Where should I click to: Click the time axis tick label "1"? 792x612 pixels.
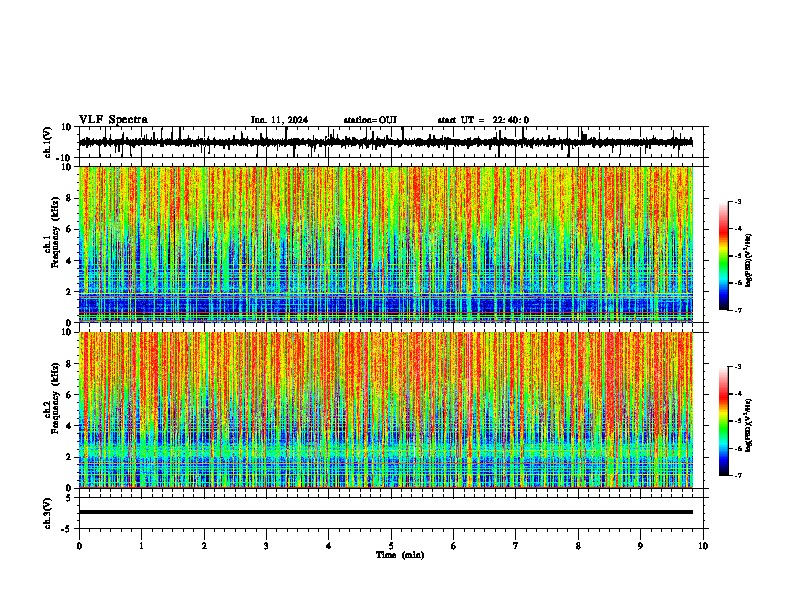pyautogui.click(x=141, y=546)
